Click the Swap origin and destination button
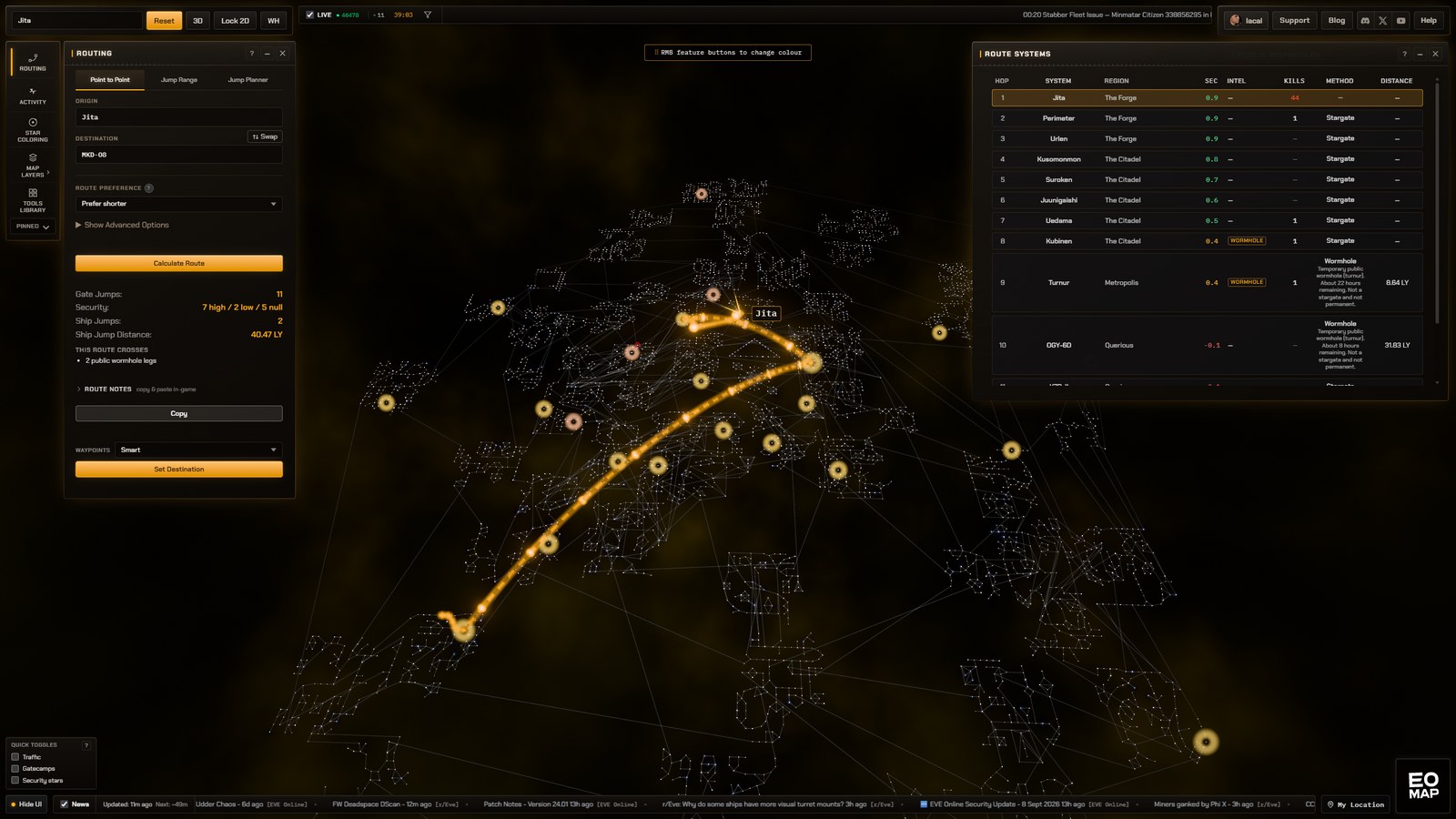 pos(265,136)
